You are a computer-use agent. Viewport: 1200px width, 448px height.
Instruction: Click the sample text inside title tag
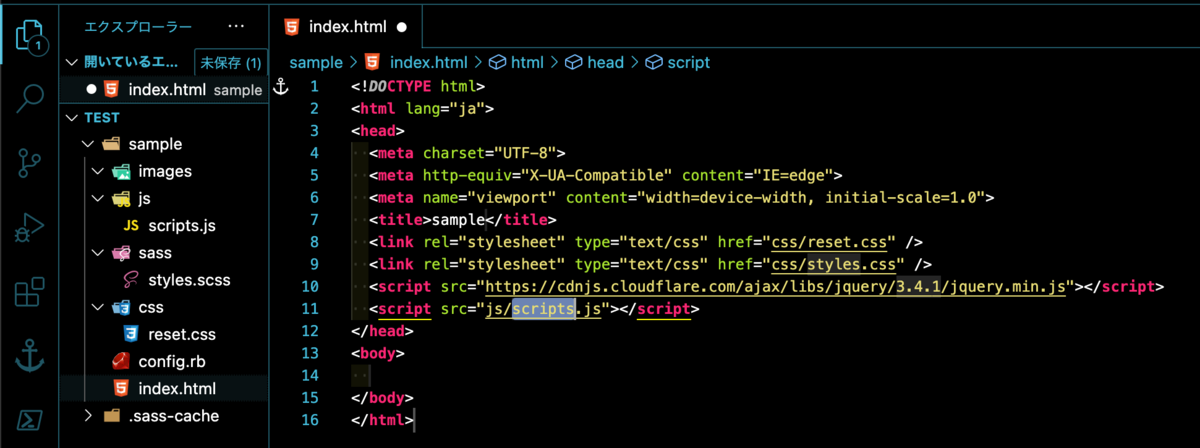[456, 221]
